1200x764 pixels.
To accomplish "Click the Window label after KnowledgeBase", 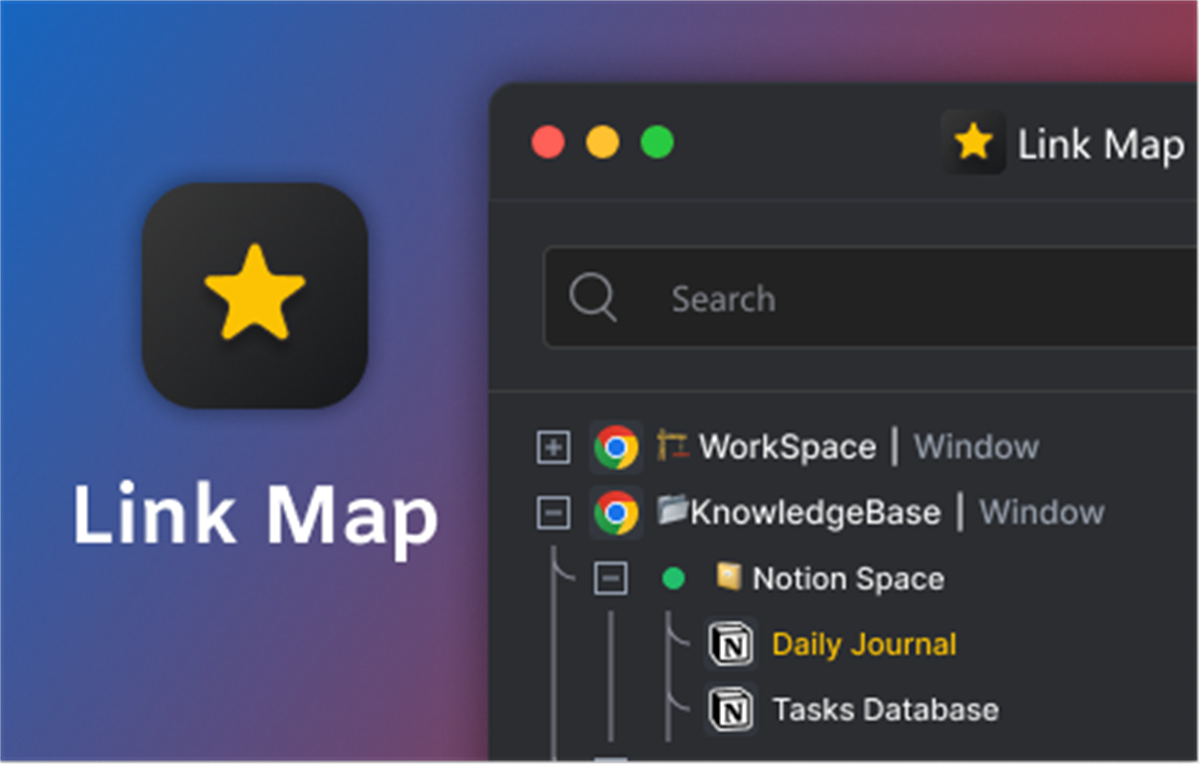I will (1042, 513).
